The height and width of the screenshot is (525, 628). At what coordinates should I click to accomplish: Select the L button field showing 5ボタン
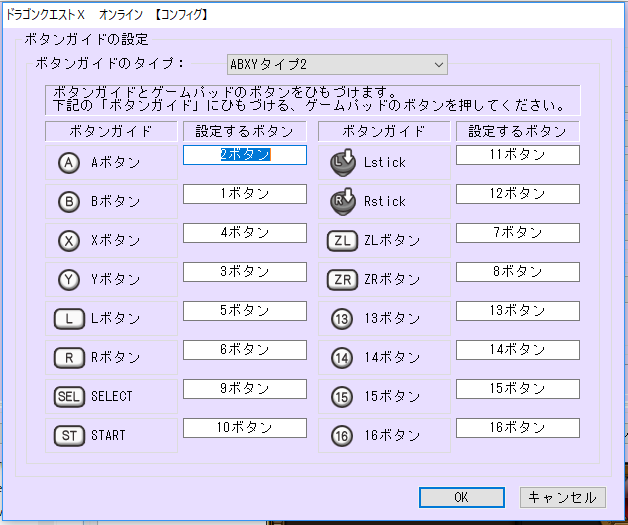point(245,311)
